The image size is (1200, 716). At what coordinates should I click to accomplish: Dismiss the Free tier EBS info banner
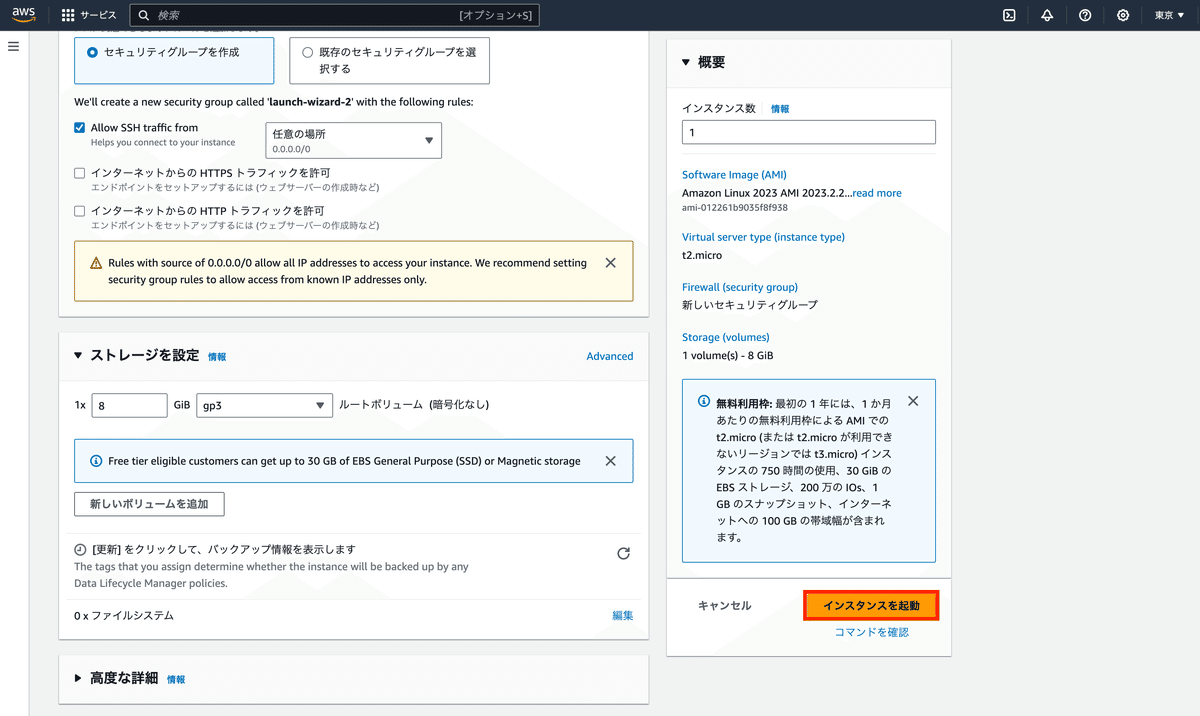click(610, 461)
